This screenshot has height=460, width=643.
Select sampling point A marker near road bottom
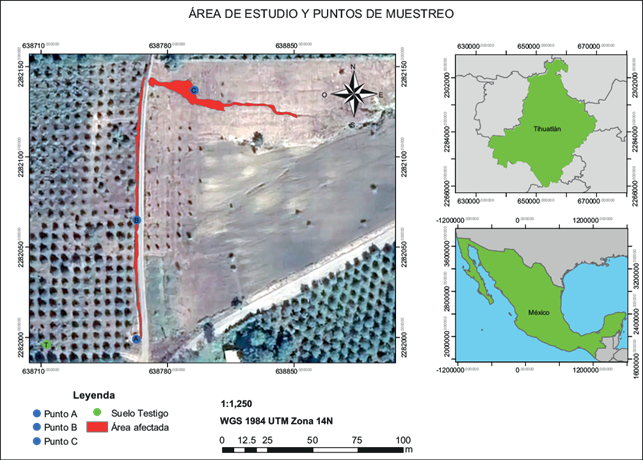click(136, 340)
